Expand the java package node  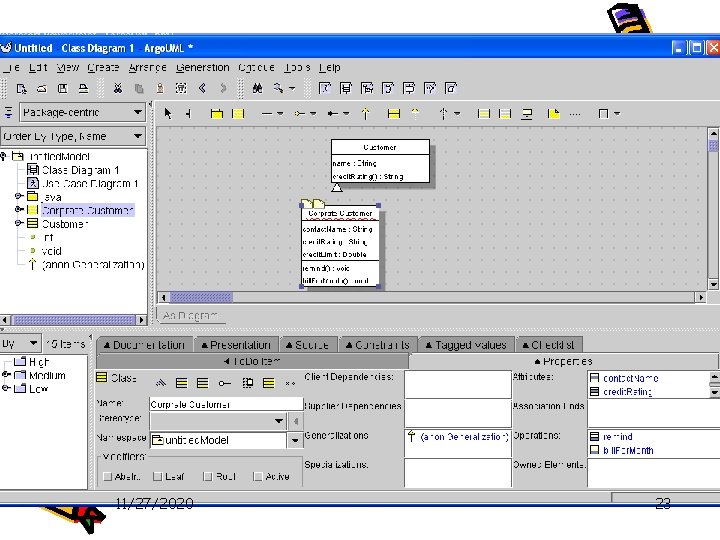point(18,197)
